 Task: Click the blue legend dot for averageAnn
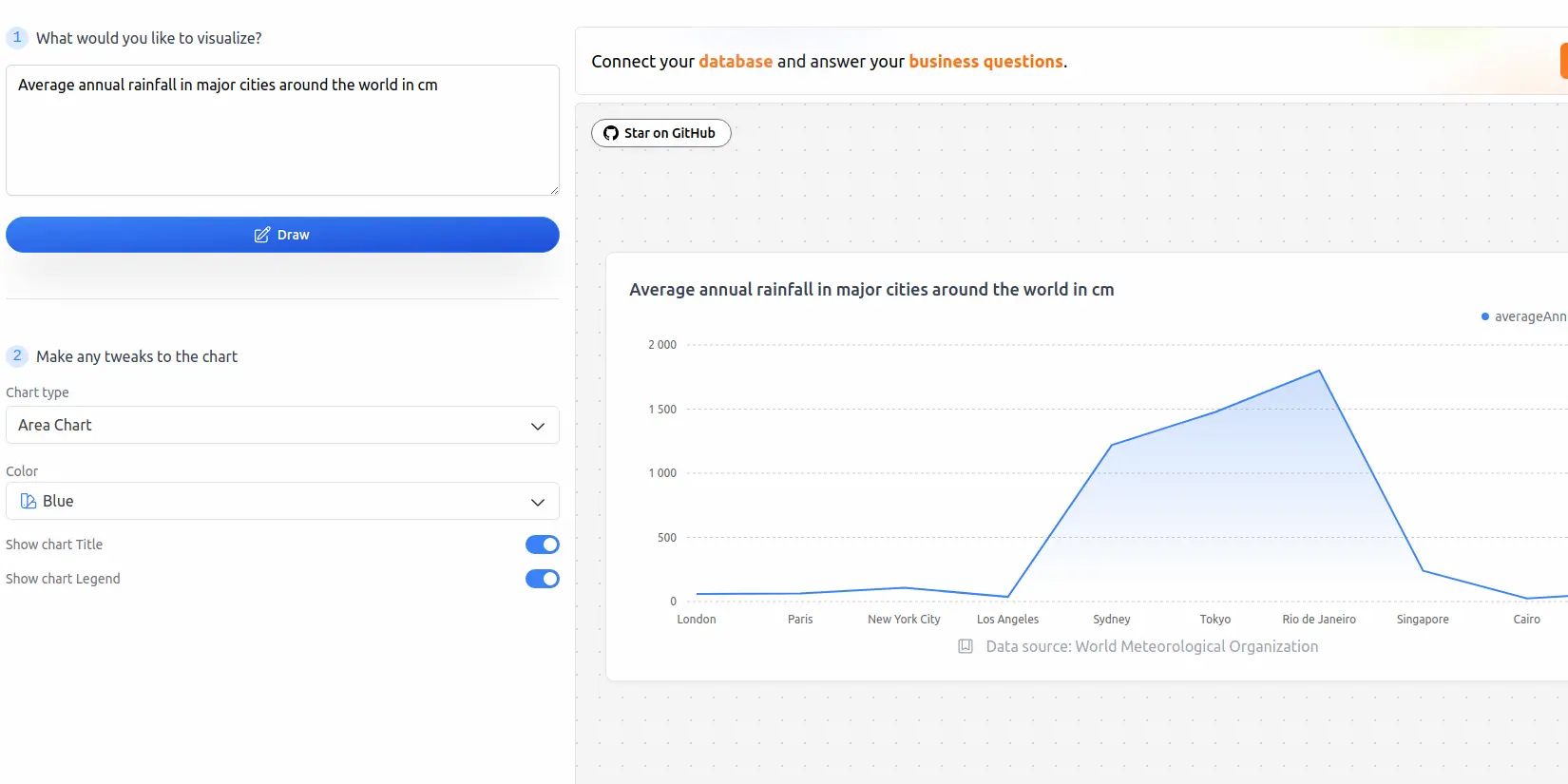click(x=1485, y=316)
